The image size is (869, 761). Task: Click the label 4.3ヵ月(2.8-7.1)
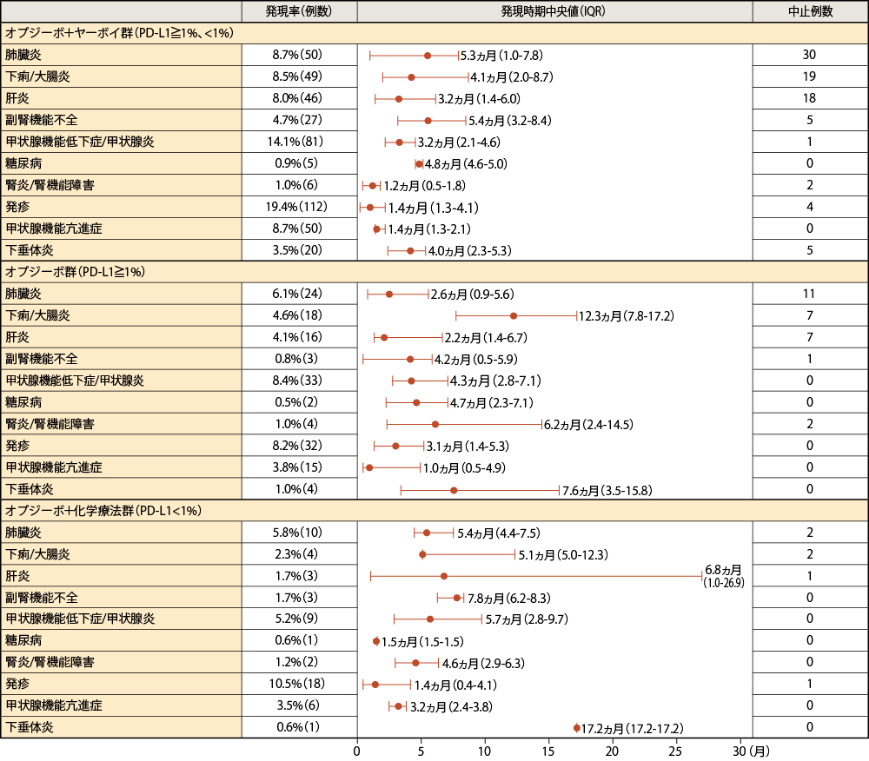coord(495,381)
